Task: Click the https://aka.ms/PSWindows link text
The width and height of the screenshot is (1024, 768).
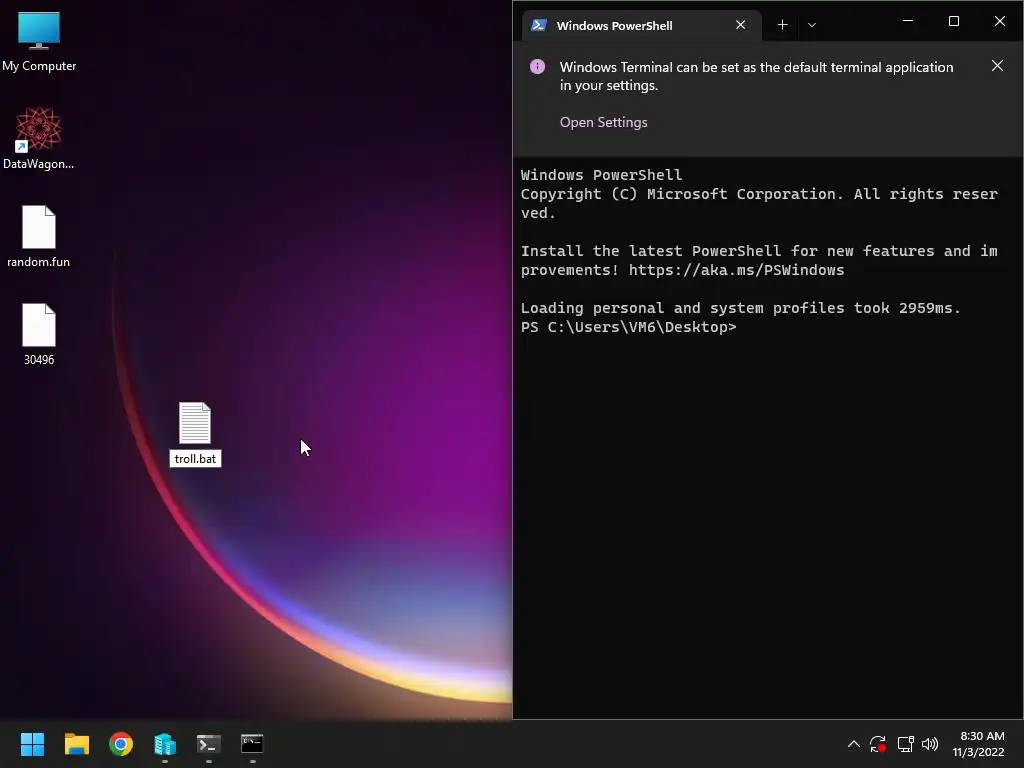Action: click(x=736, y=270)
